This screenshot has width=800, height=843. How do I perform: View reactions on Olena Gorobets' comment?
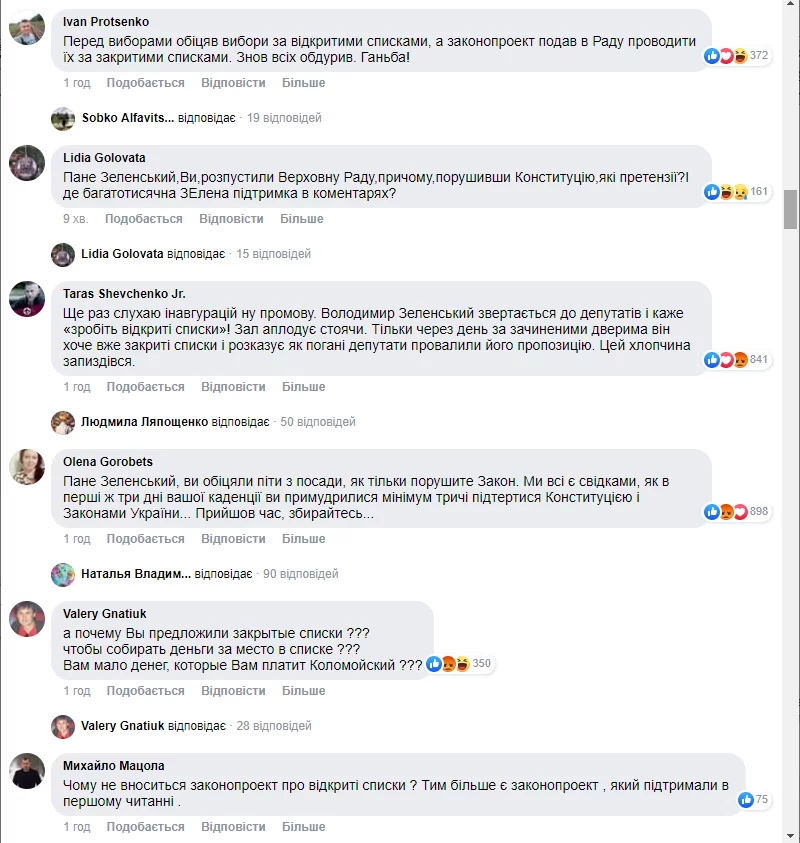725,512
